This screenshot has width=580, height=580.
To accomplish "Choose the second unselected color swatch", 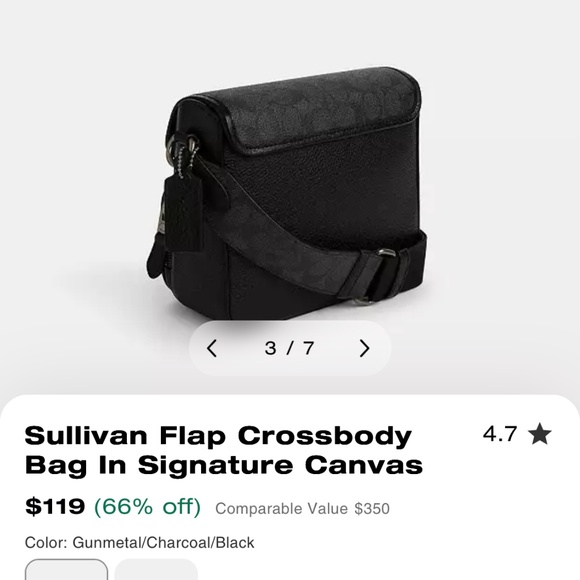I will click(156, 570).
